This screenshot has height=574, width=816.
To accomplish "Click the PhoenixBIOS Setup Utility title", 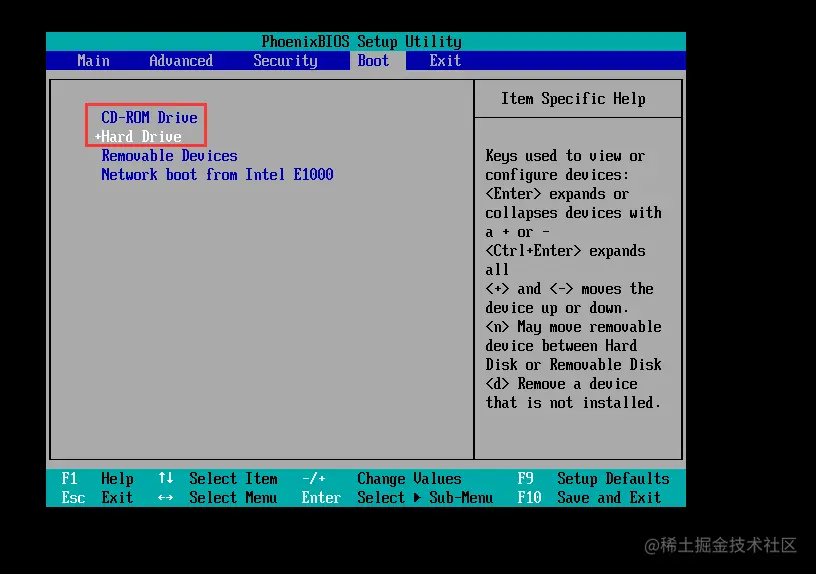I will coord(362,42).
